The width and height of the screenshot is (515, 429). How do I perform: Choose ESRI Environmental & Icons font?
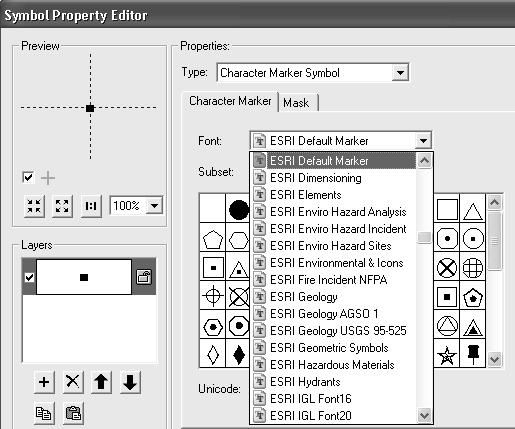333,263
